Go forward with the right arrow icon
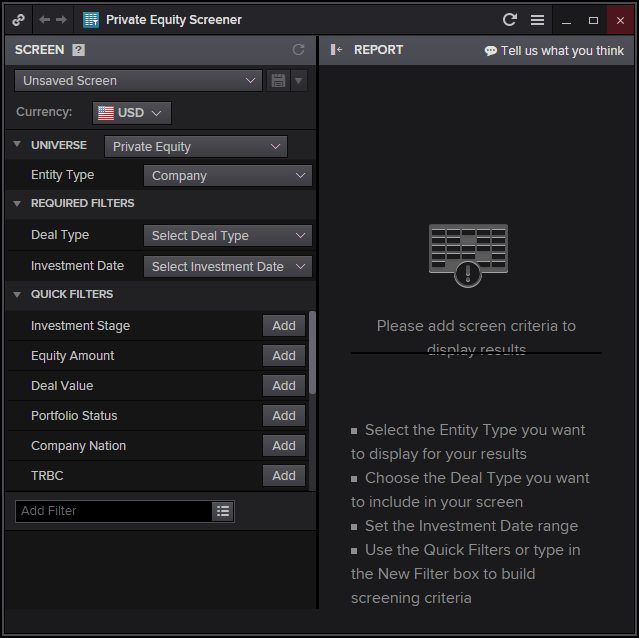The height and width of the screenshot is (638, 639). pyautogui.click(x=61, y=19)
